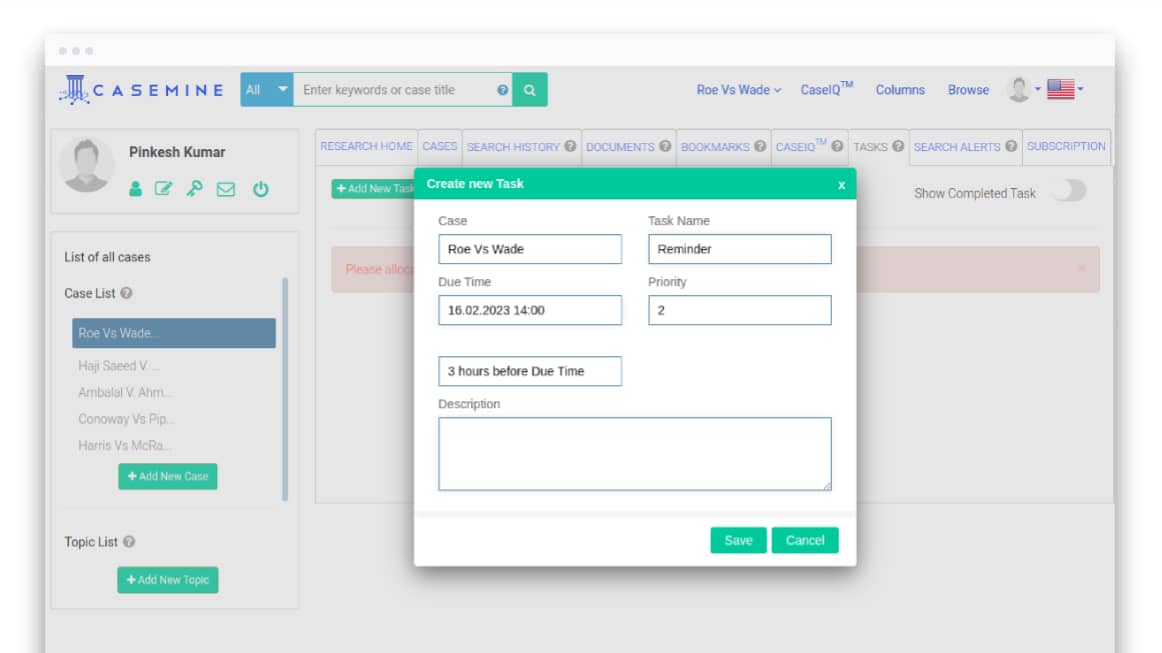Screen dimensions: 1162x653
Task: Switch to the Search Alerts tab
Action: [965, 146]
